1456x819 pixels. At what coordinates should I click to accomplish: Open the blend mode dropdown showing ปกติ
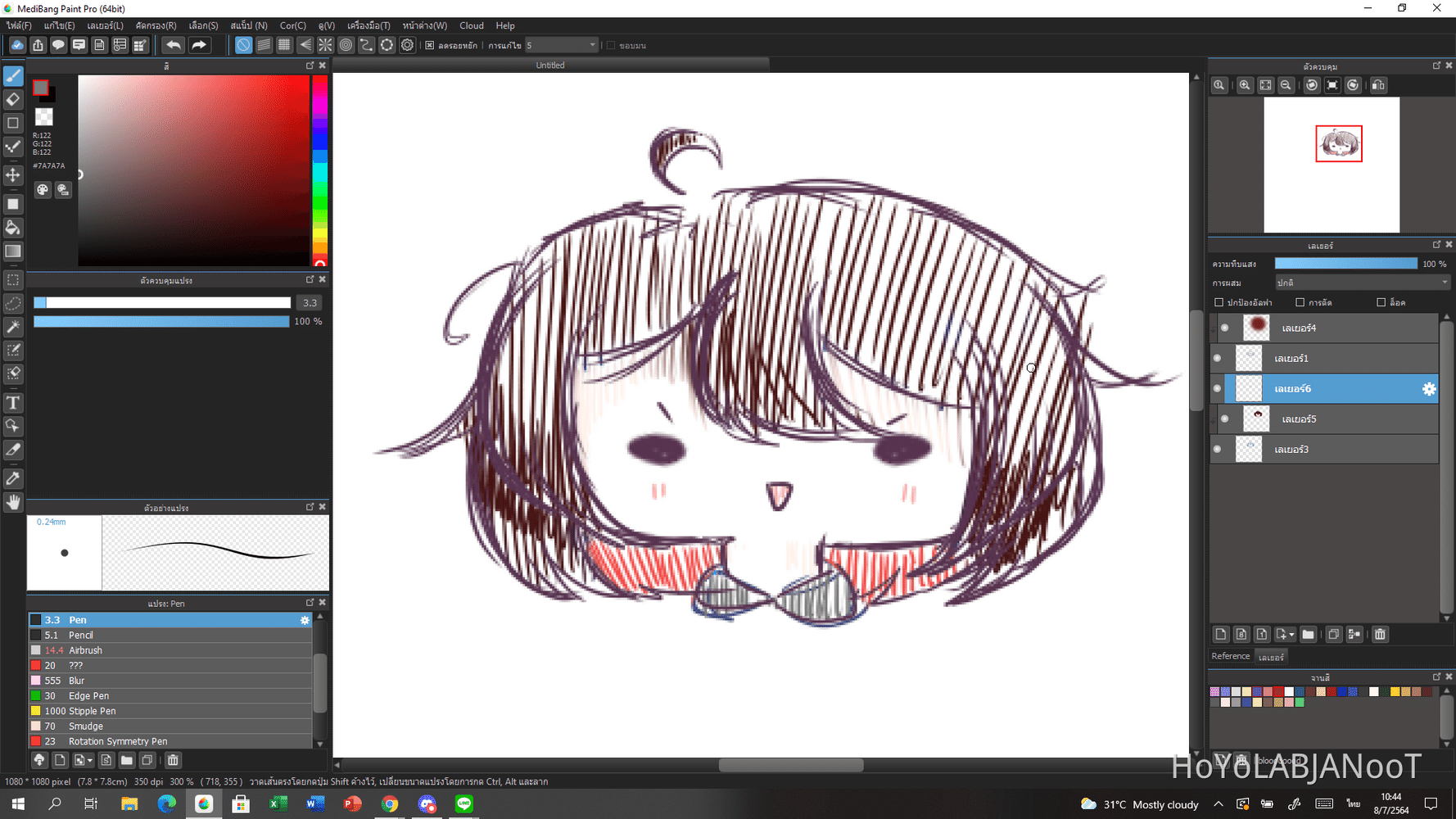coord(1362,282)
